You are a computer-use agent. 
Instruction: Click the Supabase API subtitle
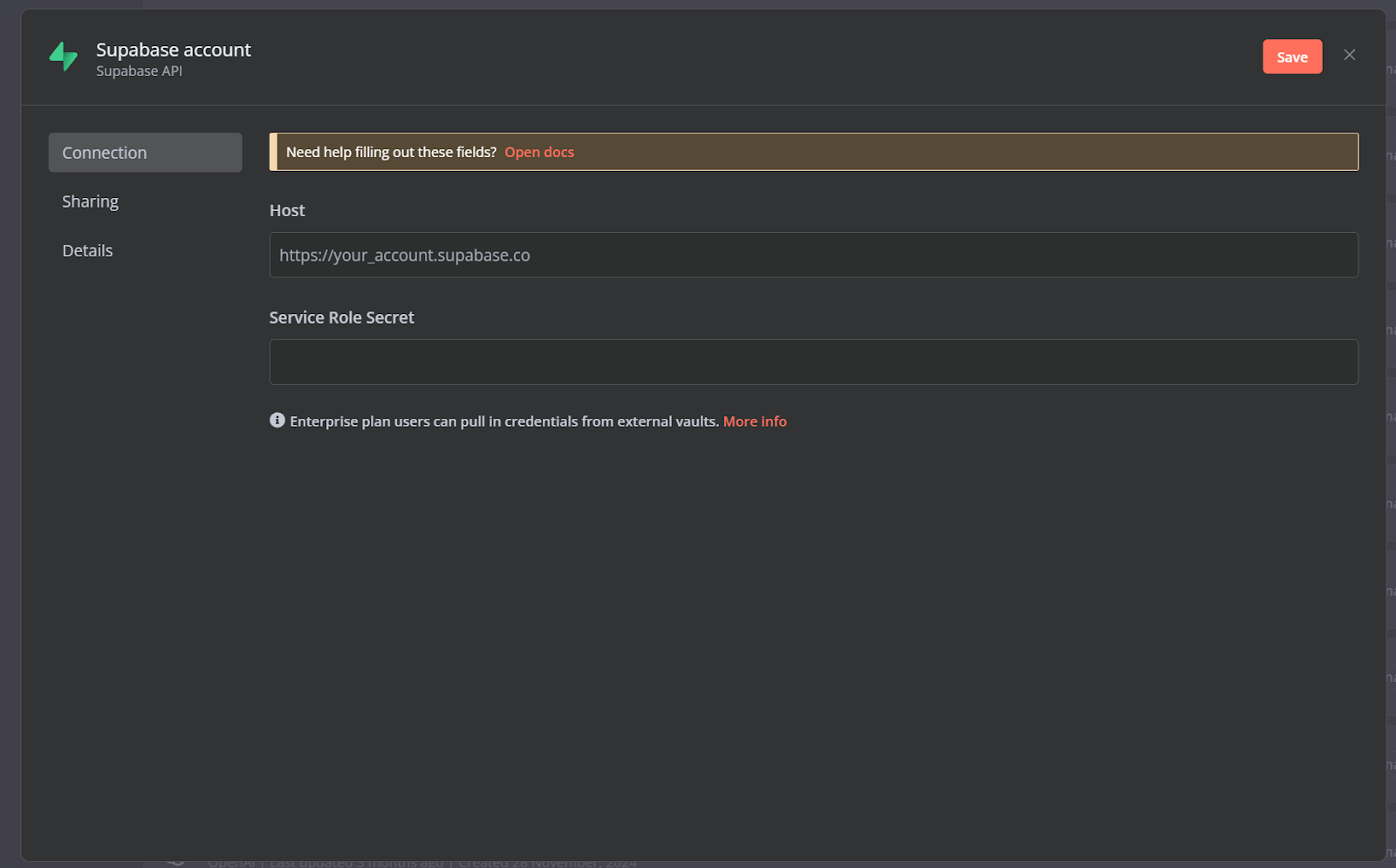(140, 72)
